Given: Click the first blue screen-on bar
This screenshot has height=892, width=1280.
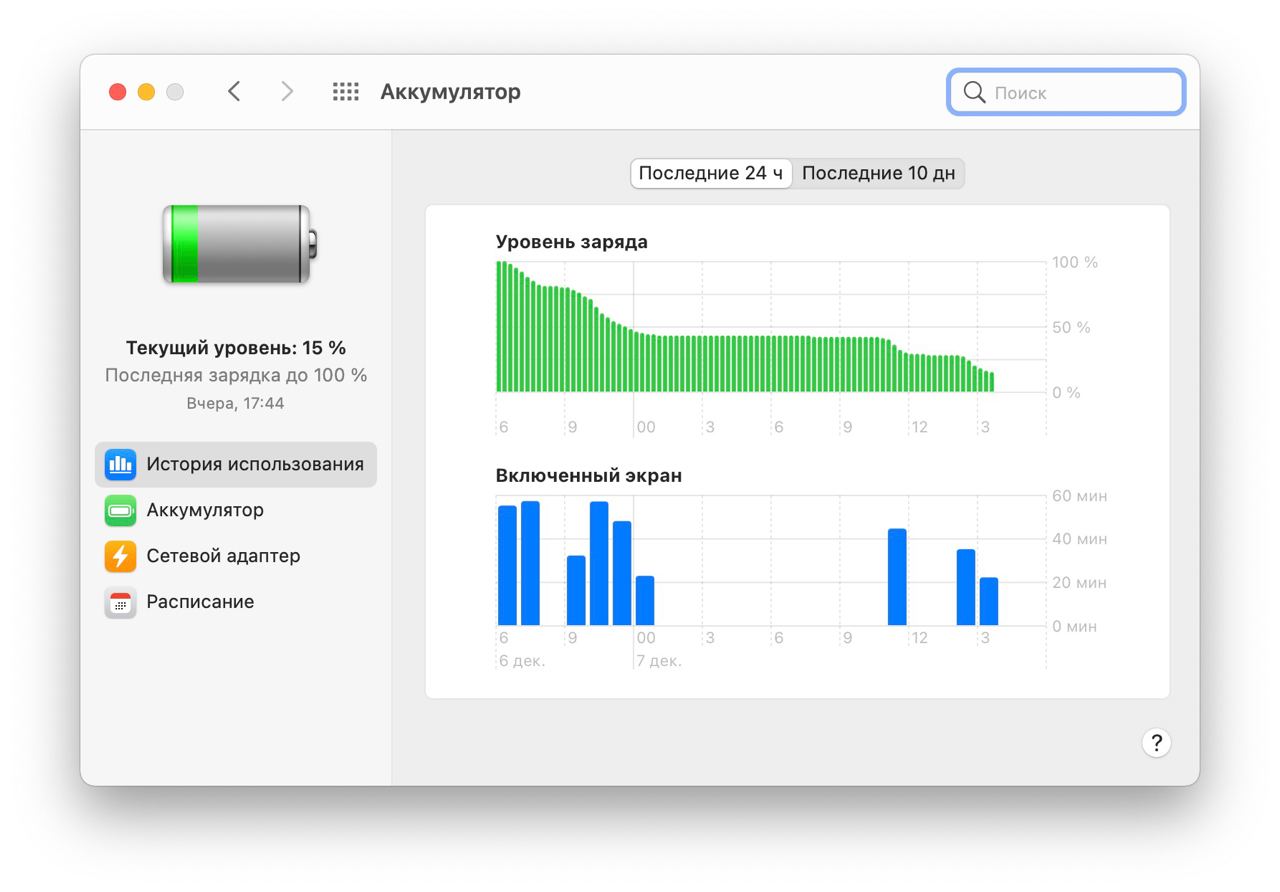Looking at the screenshot, I should tap(507, 565).
